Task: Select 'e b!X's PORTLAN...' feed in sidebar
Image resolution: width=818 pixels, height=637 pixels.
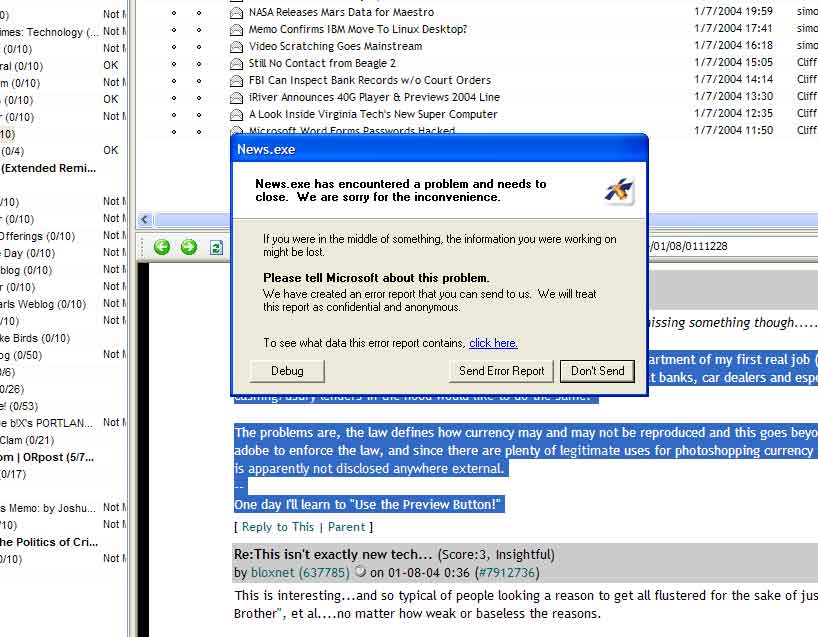Action: coord(46,423)
